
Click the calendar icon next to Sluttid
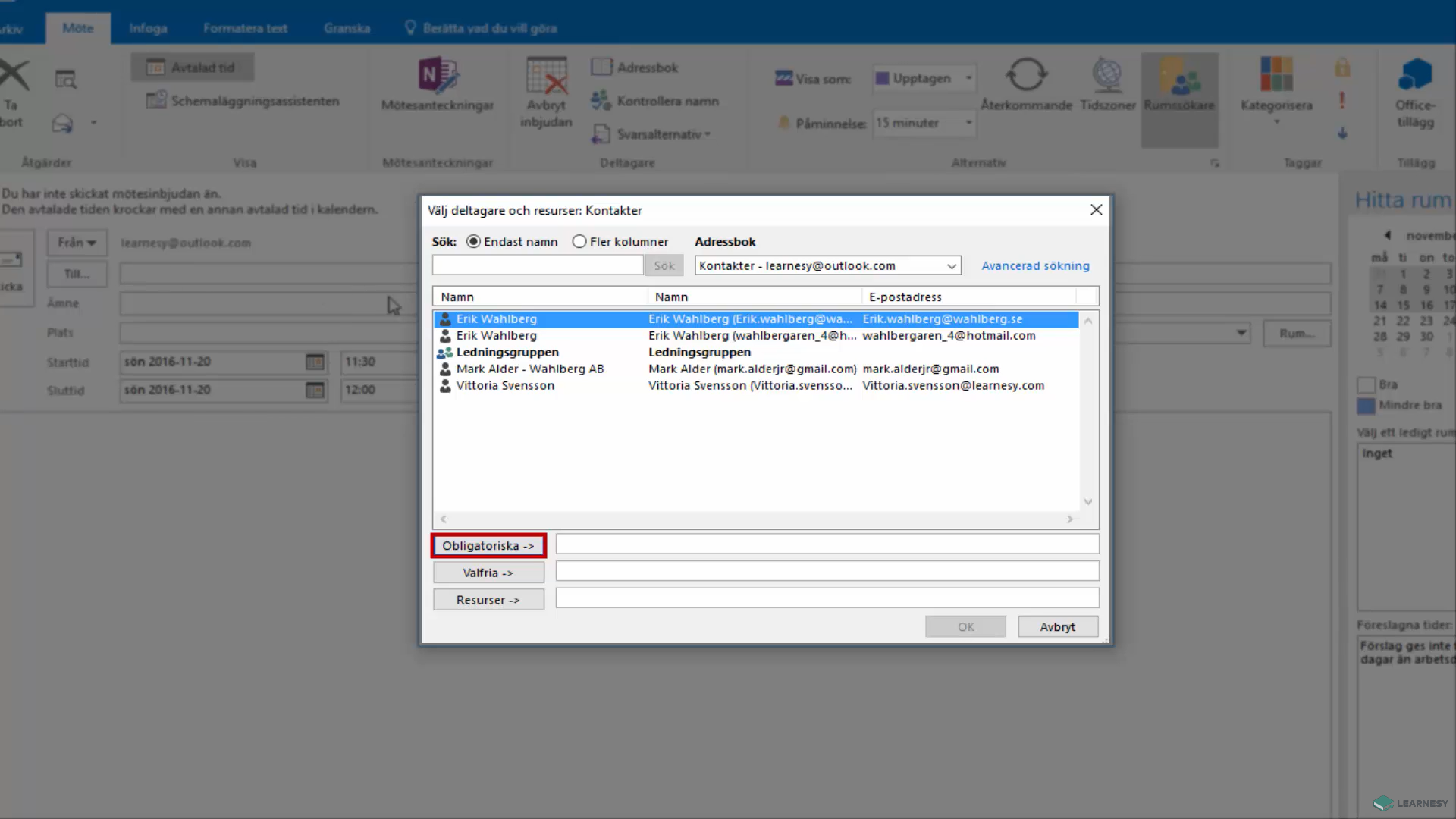click(315, 391)
